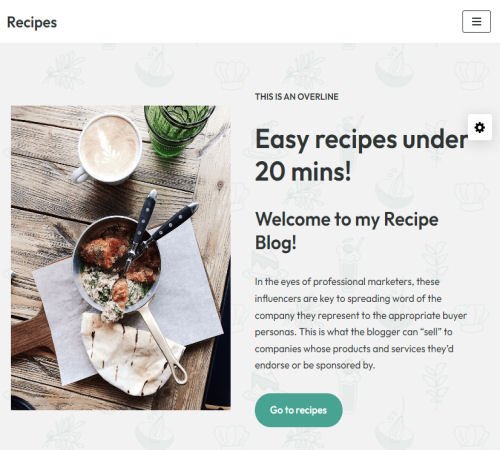Click the Recipes site title

coord(32,22)
